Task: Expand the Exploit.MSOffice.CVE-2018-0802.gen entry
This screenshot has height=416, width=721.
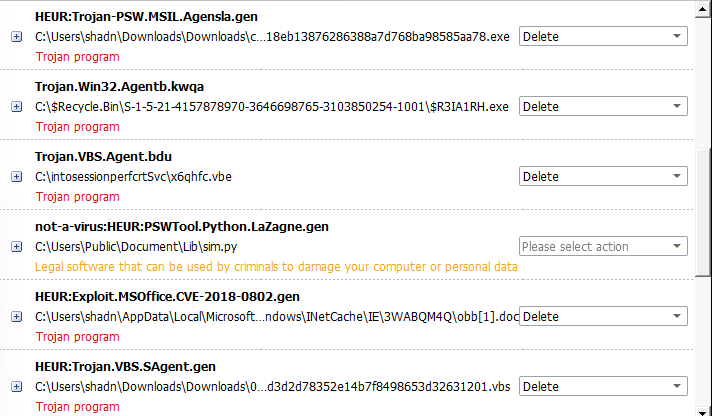Action: pos(17,317)
